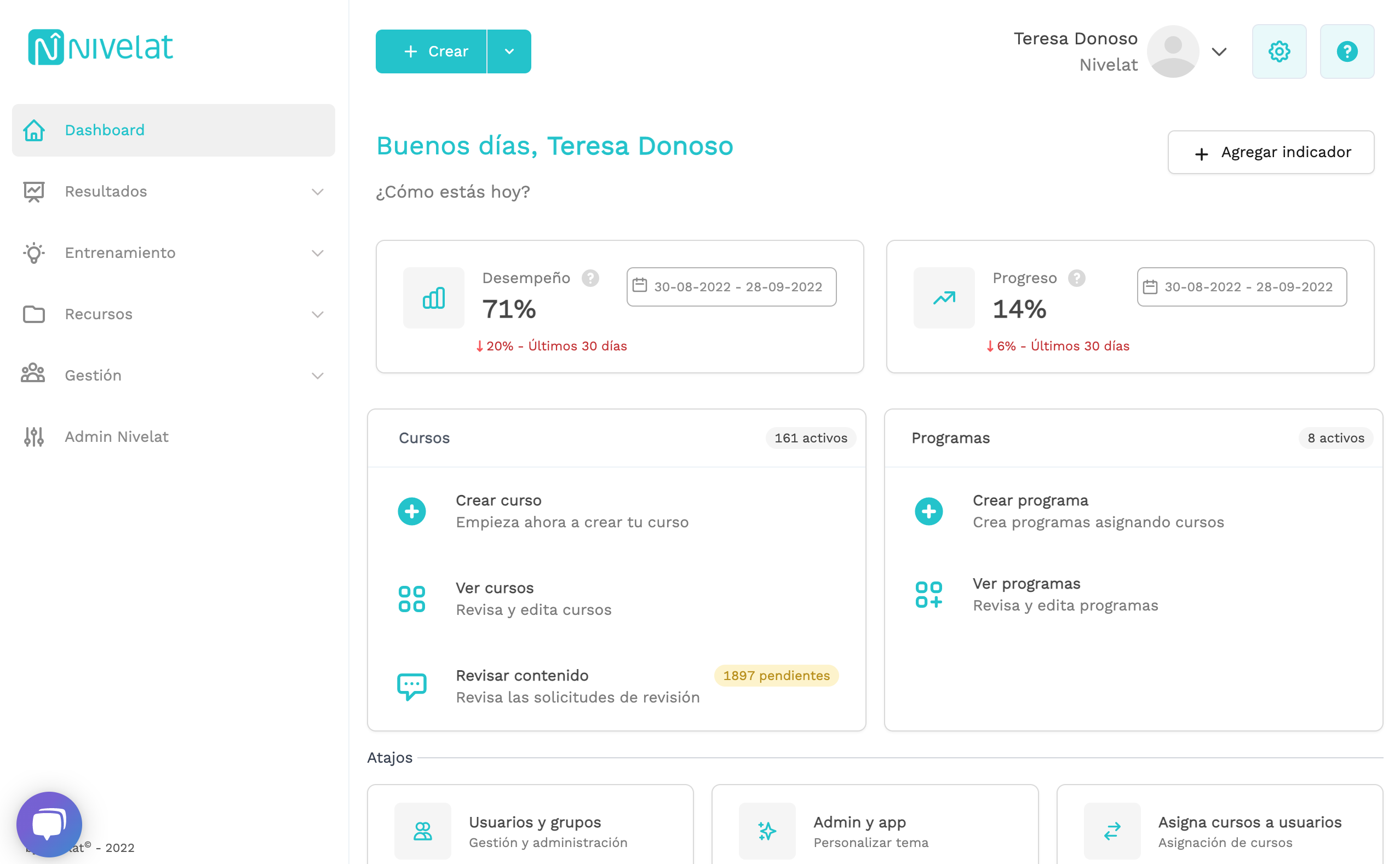This screenshot has height=864, width=1400.
Task: Open the Teresa Donoso account dropdown
Action: pyautogui.click(x=1219, y=51)
